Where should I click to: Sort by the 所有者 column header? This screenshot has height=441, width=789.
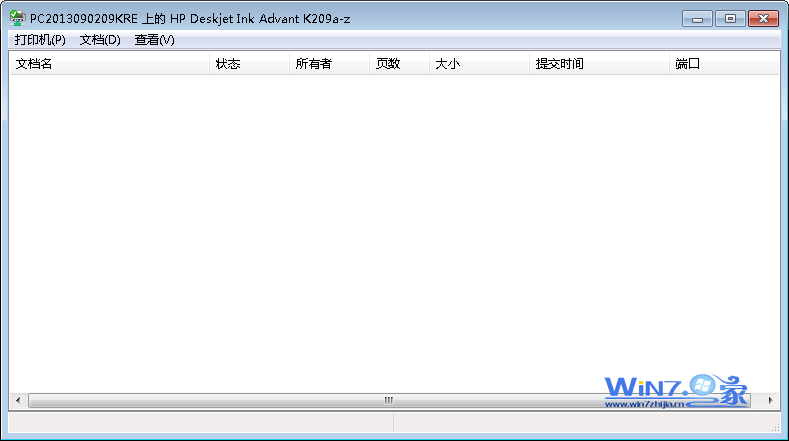(x=329, y=64)
